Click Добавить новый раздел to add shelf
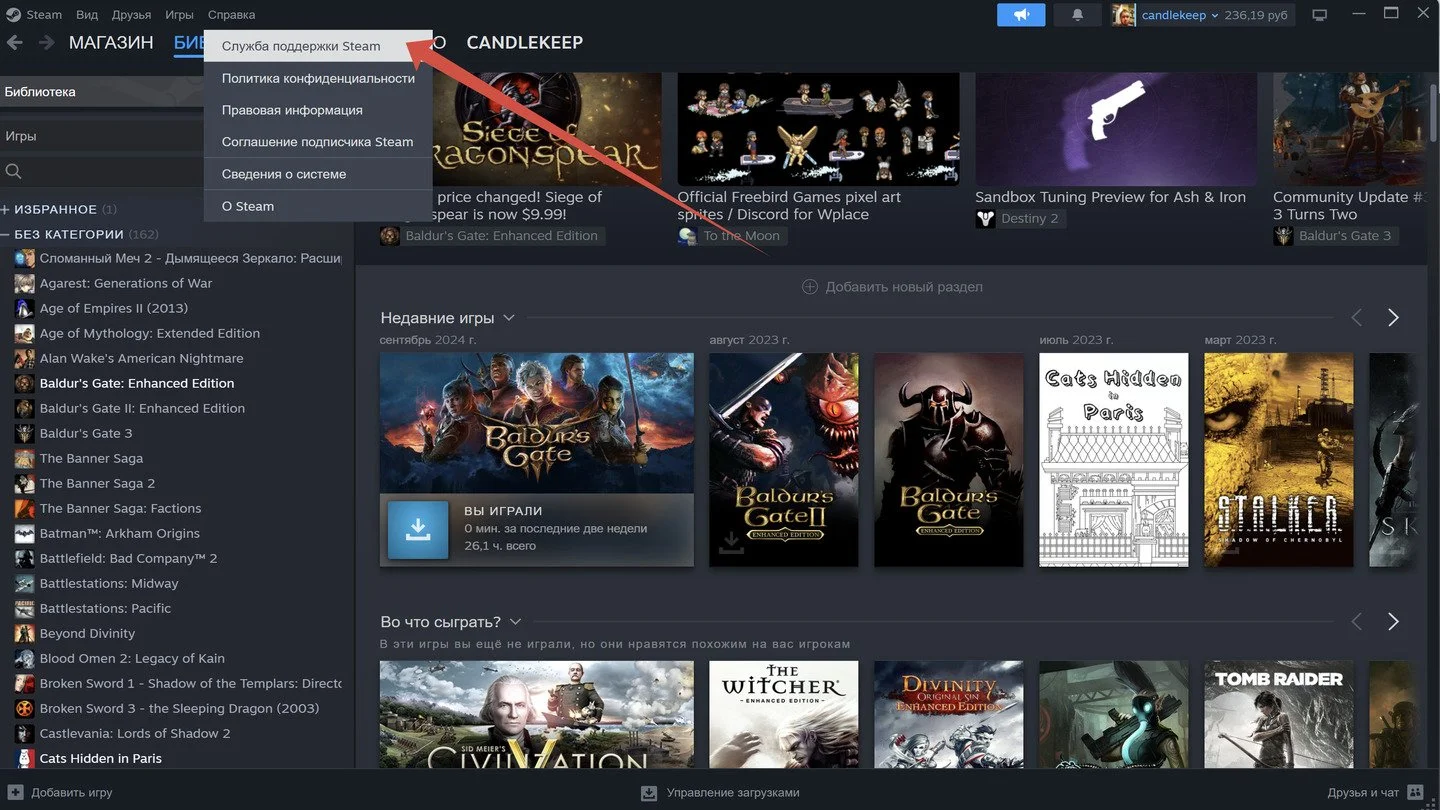1440x810 pixels. pos(892,287)
